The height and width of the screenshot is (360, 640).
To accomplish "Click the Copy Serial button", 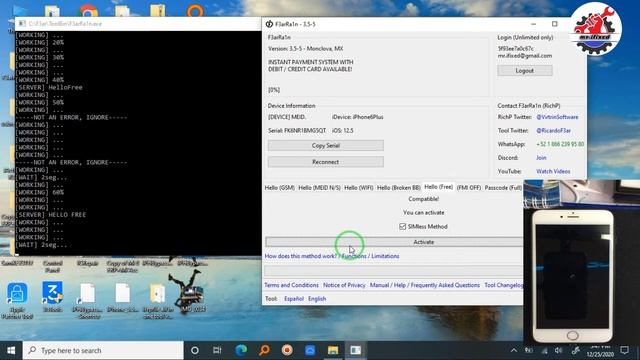I will (326, 145).
